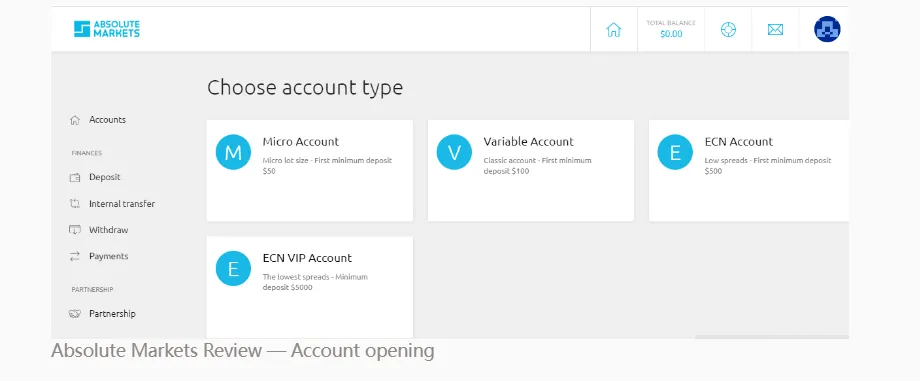920x381 pixels.
Task: Open the support lifebuoy icon
Action: tap(728, 29)
